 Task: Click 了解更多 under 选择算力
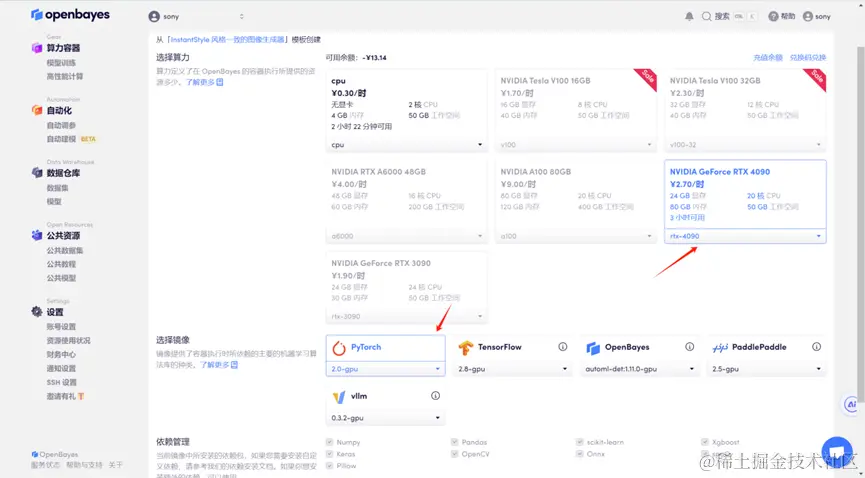204,82
